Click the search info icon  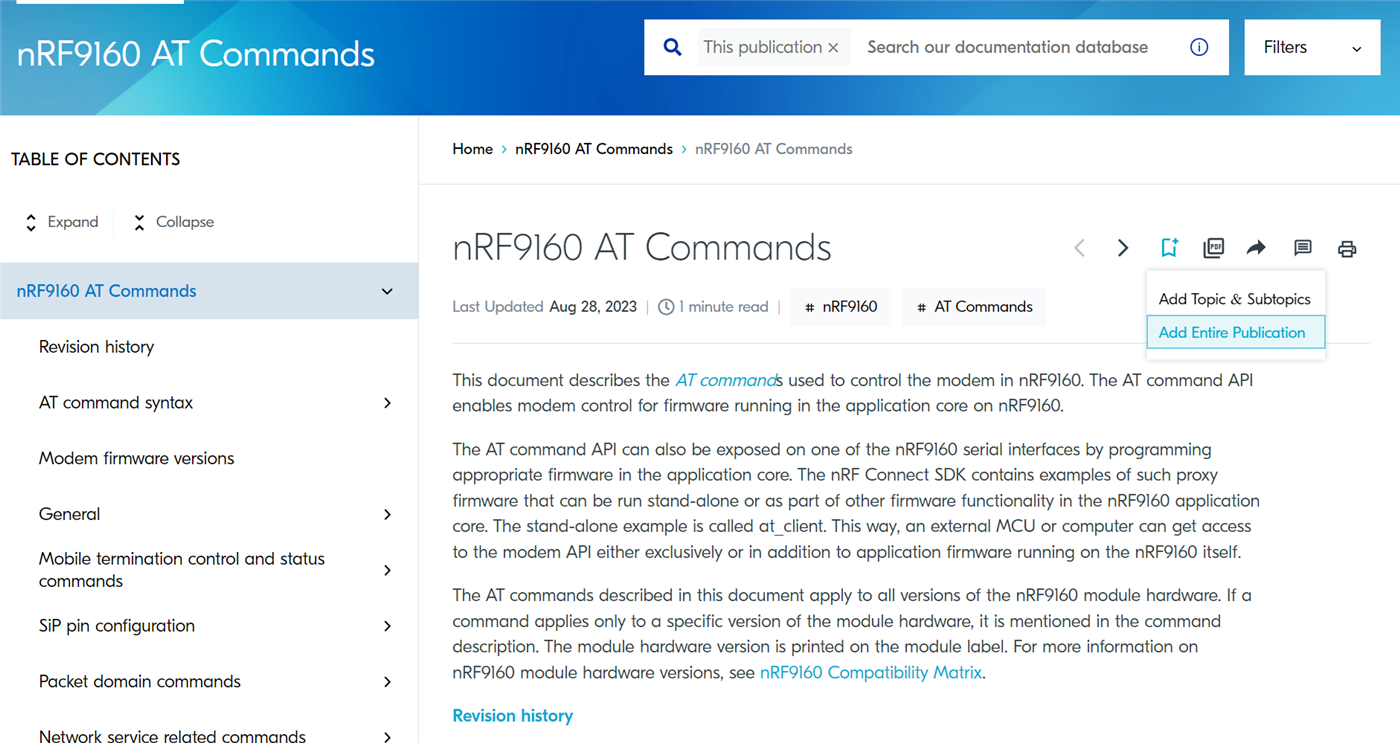pyautogui.click(x=1199, y=47)
